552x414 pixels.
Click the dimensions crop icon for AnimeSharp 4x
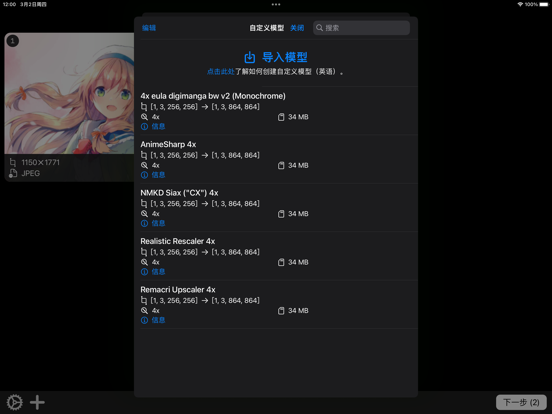coord(144,155)
